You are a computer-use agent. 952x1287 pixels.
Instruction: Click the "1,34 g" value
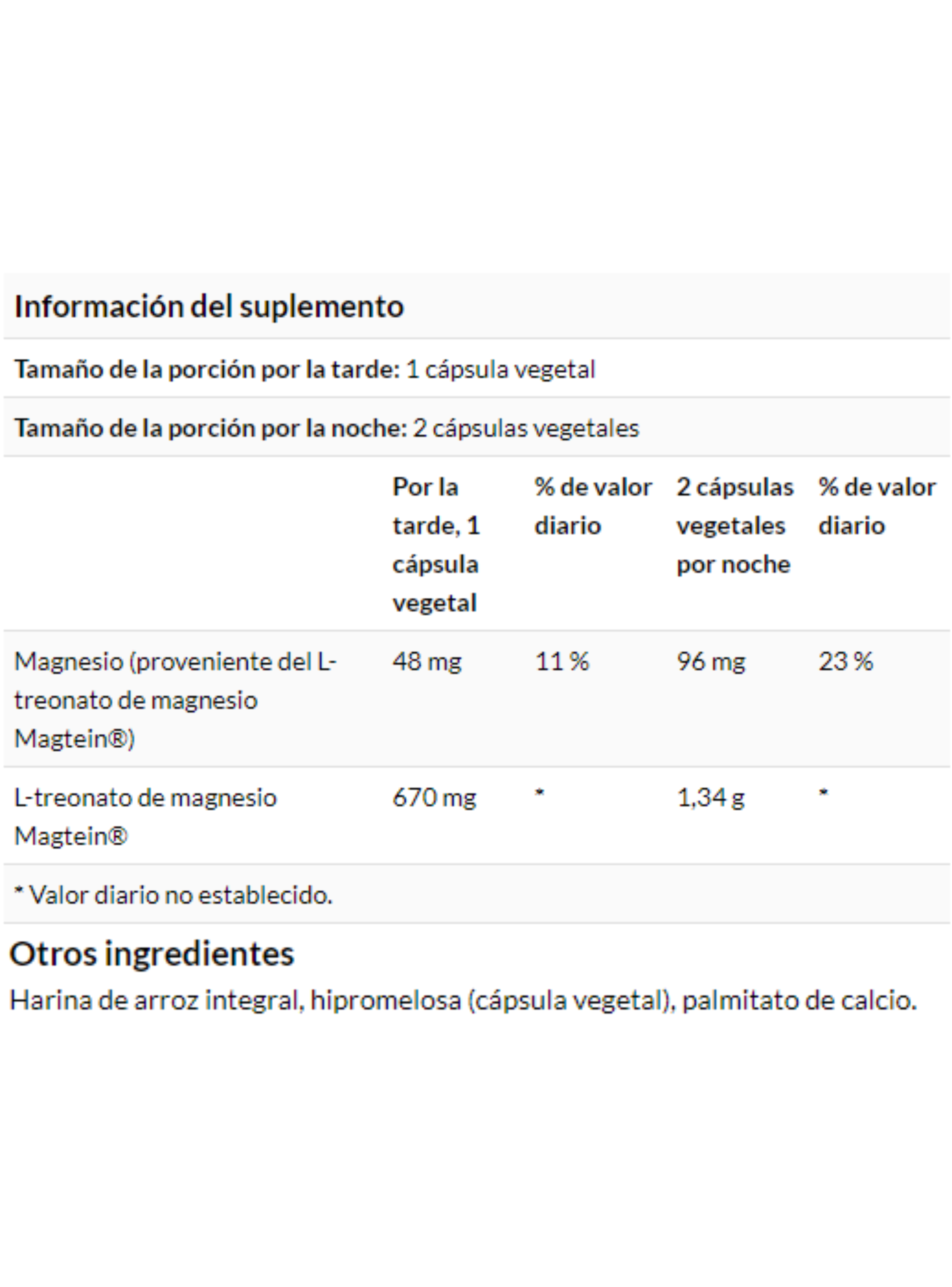point(711,798)
